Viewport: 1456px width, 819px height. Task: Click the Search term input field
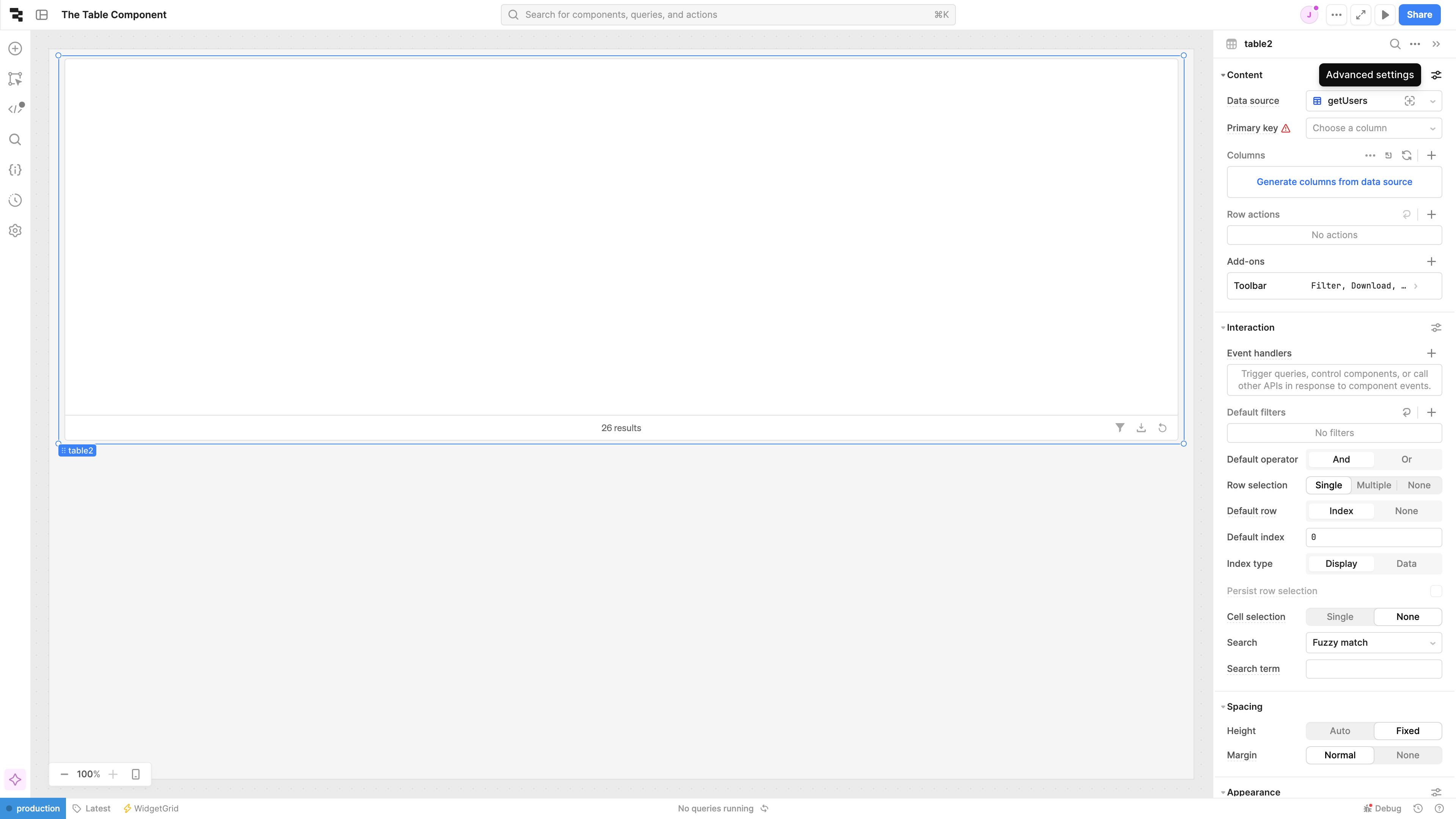[1373, 668]
